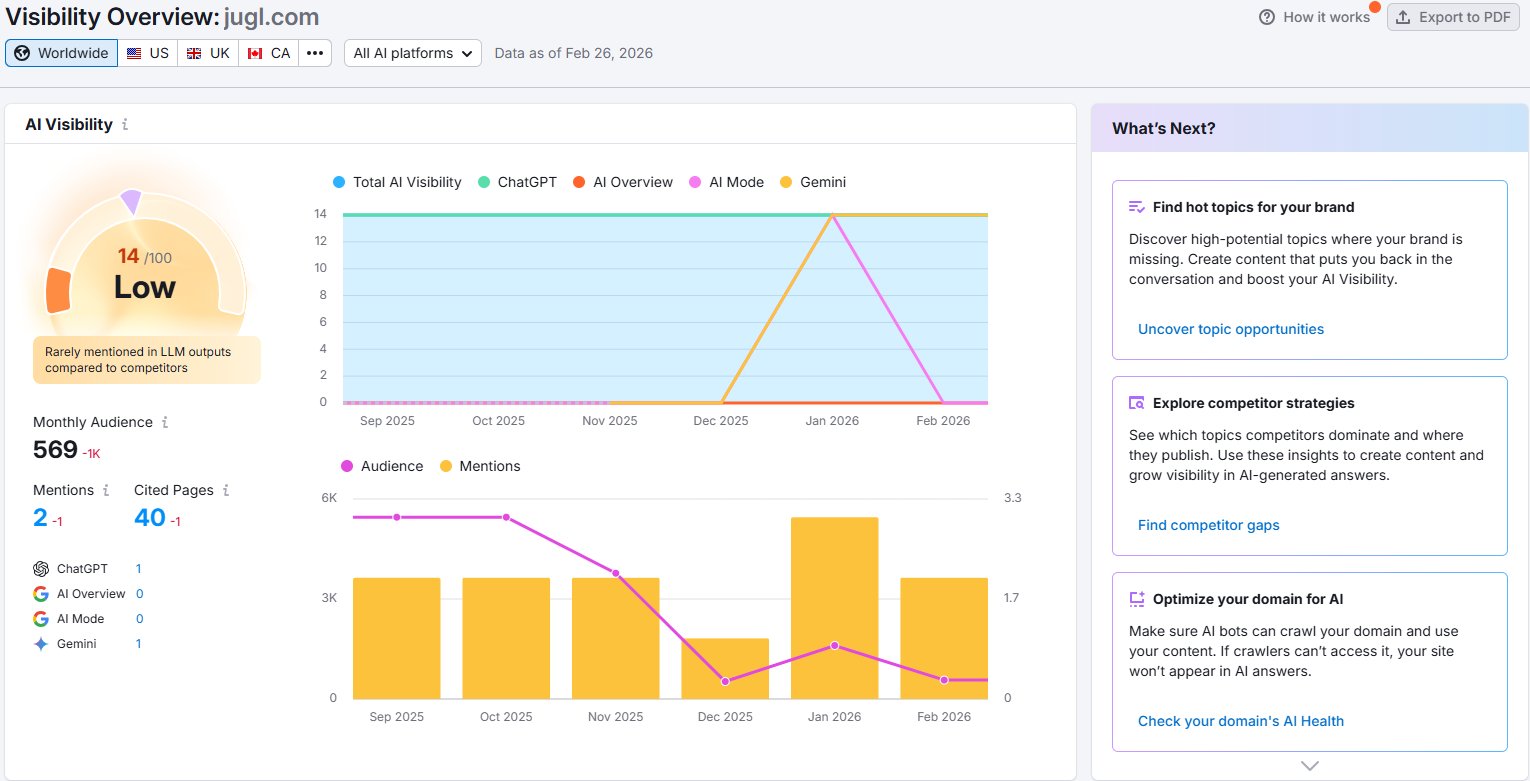Click the Monthly Audience info icon

tap(165, 422)
